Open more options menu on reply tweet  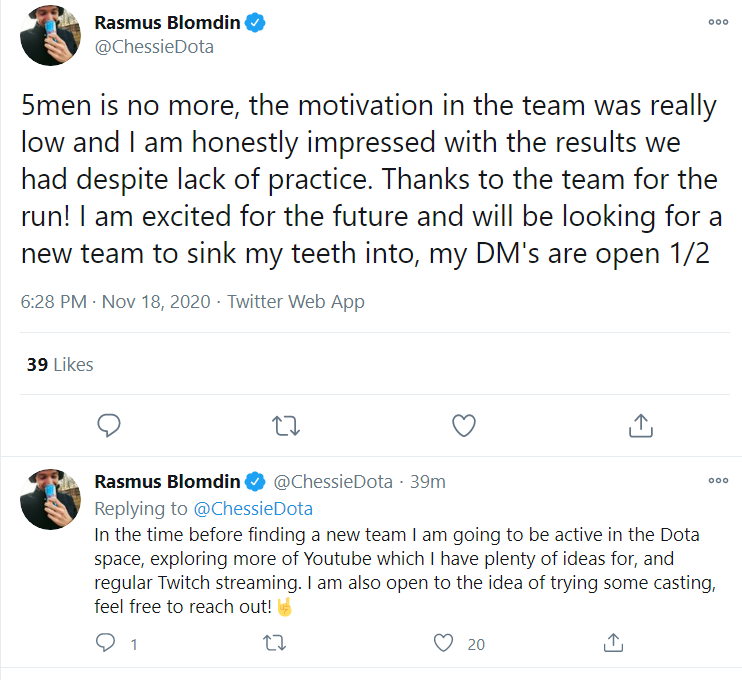pyautogui.click(x=718, y=481)
